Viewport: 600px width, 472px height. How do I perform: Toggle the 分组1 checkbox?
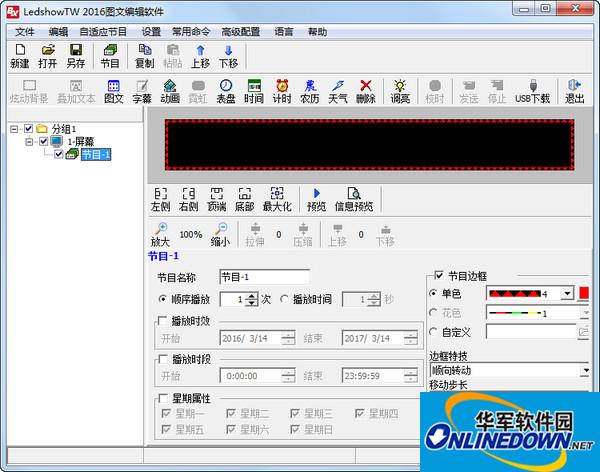(x=28, y=128)
